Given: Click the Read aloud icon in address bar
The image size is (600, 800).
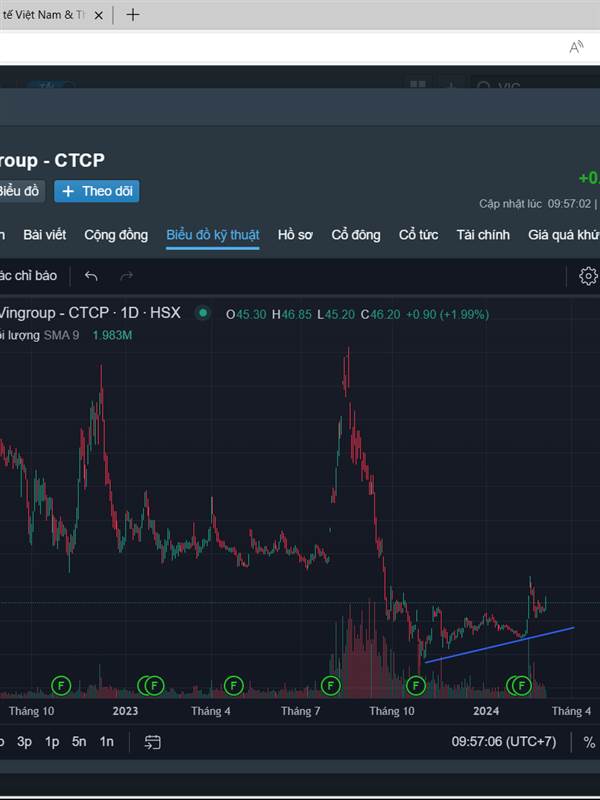Looking at the screenshot, I should click(x=576, y=47).
